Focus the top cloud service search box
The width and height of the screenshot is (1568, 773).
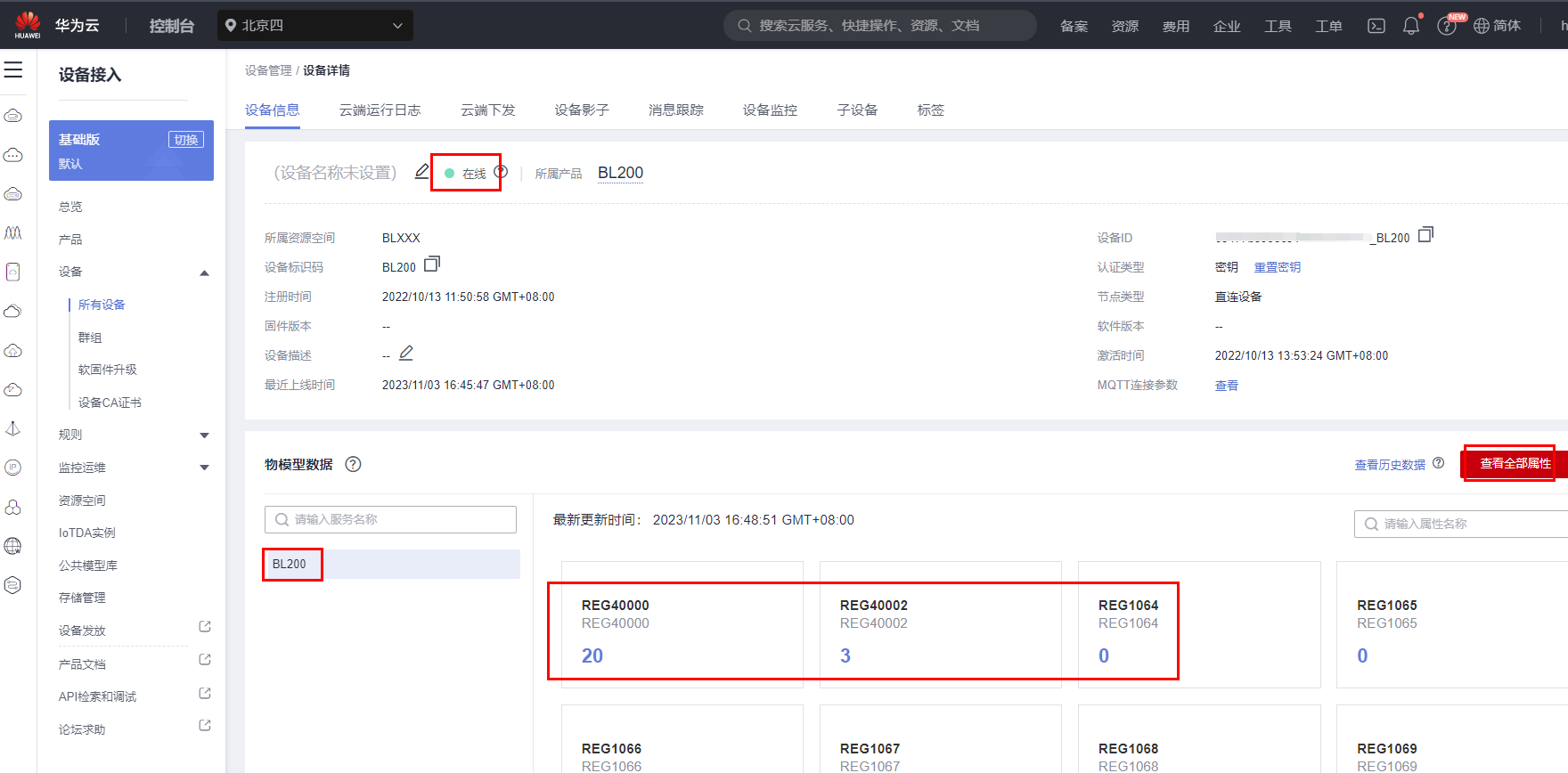coord(880,26)
